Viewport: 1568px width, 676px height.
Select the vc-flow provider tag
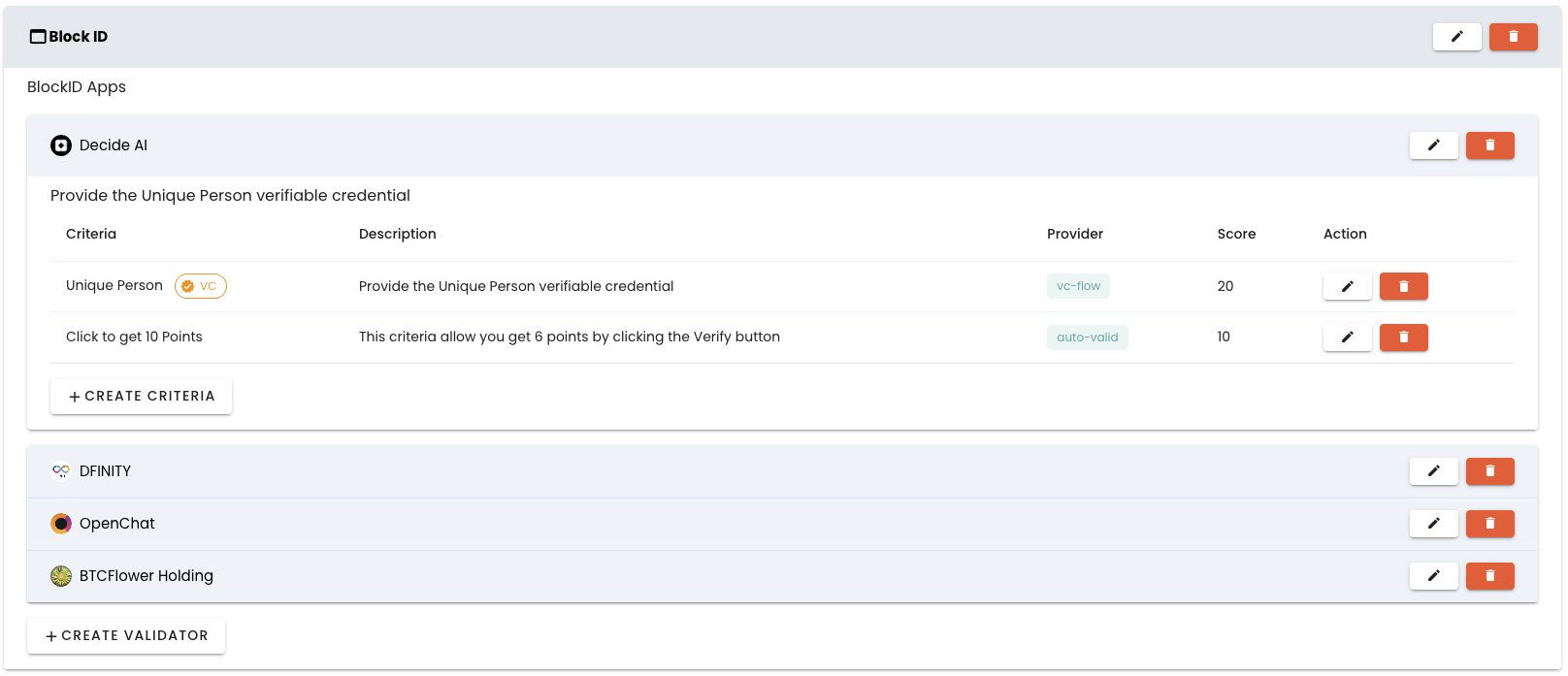(x=1078, y=286)
